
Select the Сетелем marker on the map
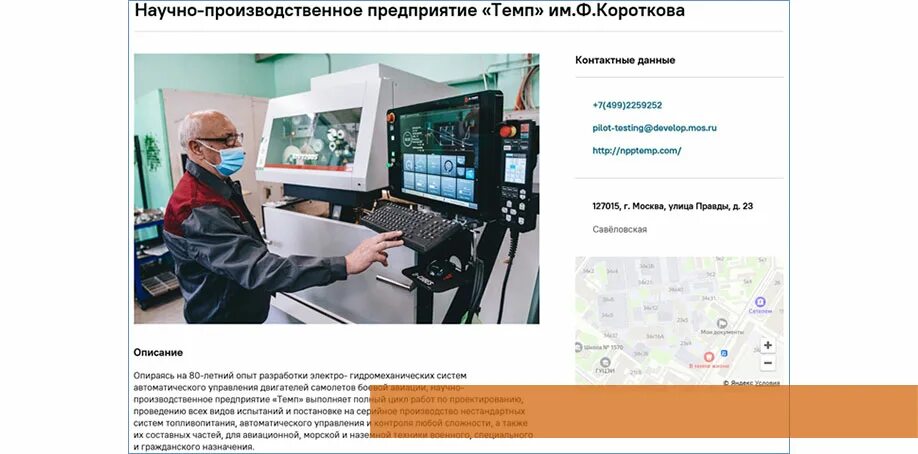coord(760,302)
